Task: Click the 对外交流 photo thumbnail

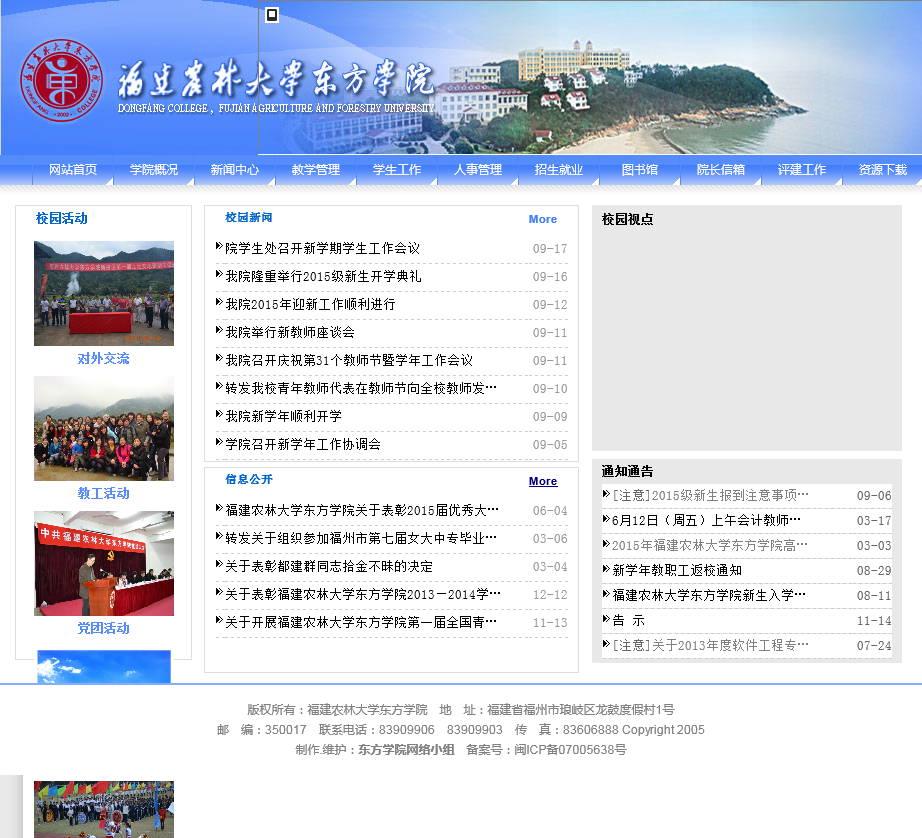Action: (x=104, y=293)
